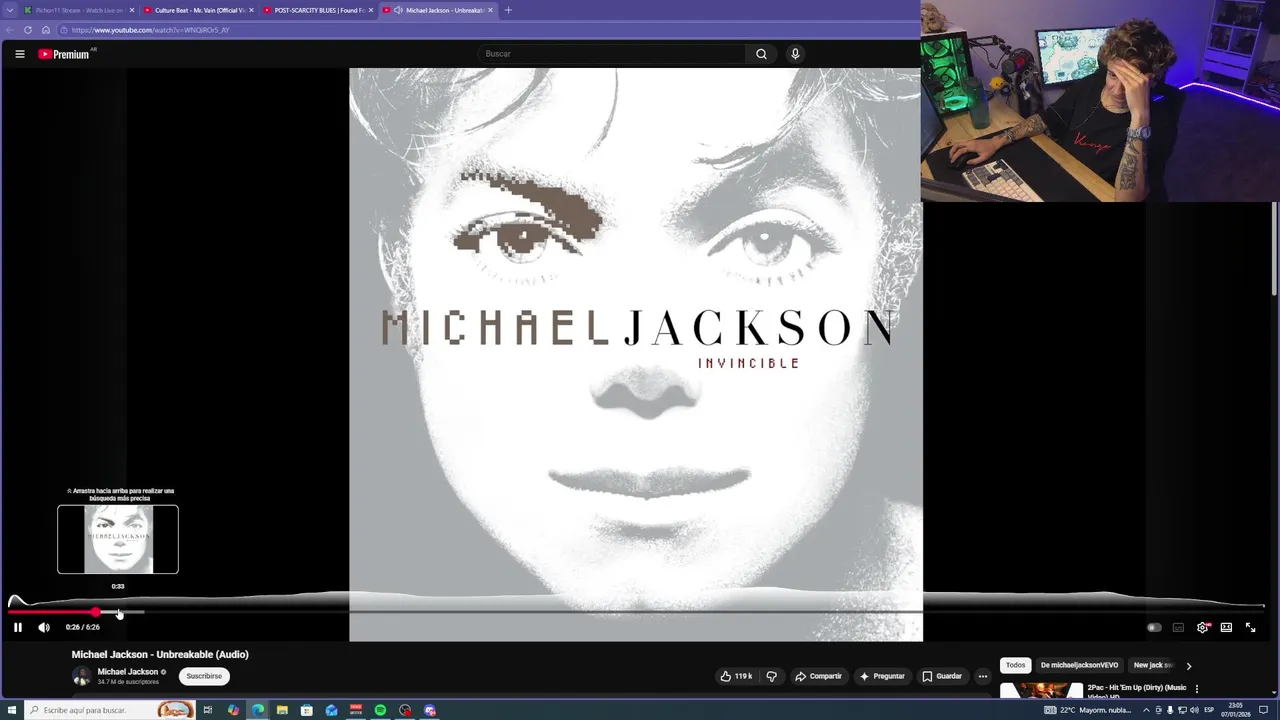Open File Explorer on taskbar
This screenshot has height=720, width=1280.
(282, 710)
